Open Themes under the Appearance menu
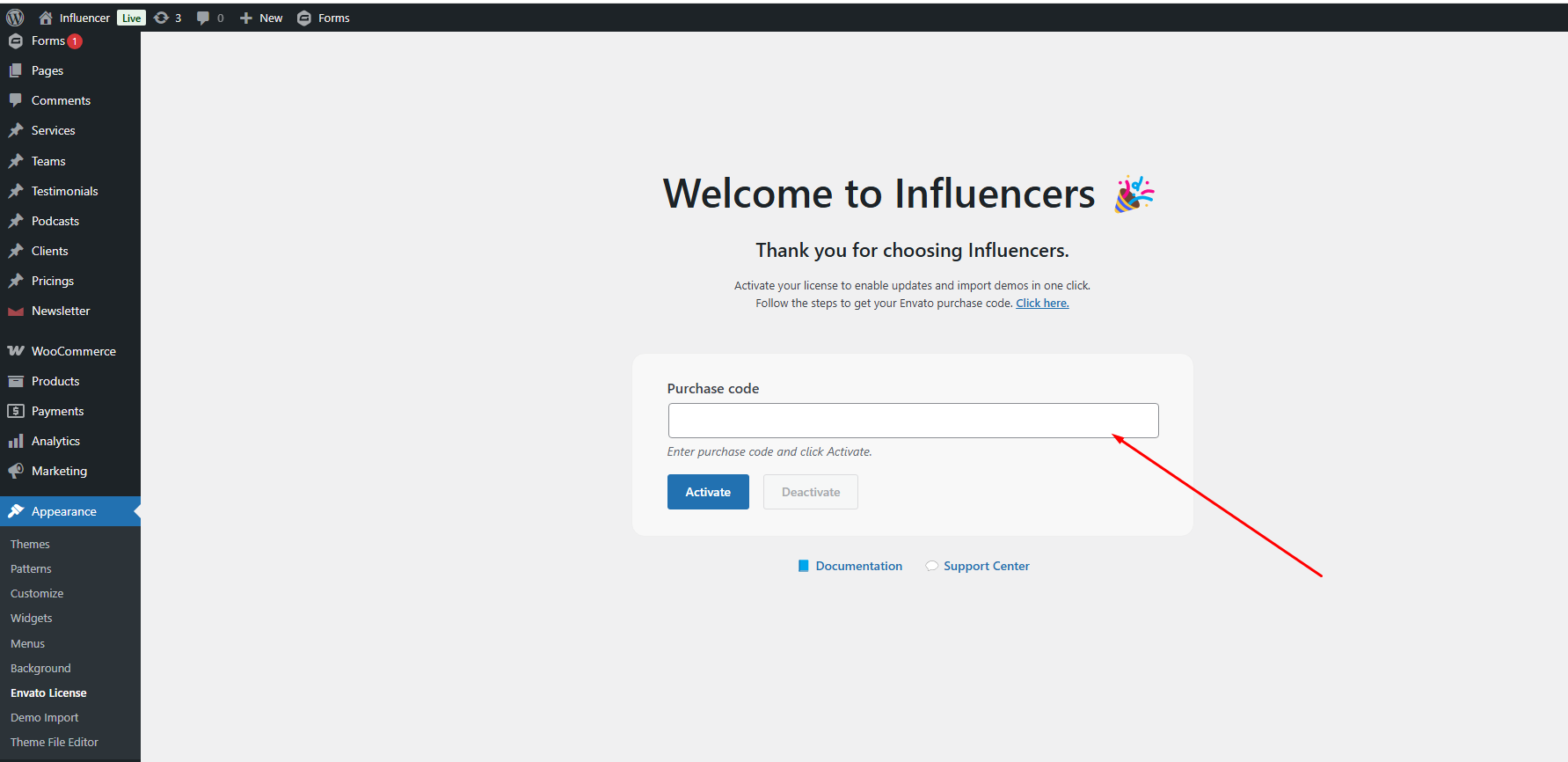Screen dimensions: 1568x762 click(x=30, y=543)
